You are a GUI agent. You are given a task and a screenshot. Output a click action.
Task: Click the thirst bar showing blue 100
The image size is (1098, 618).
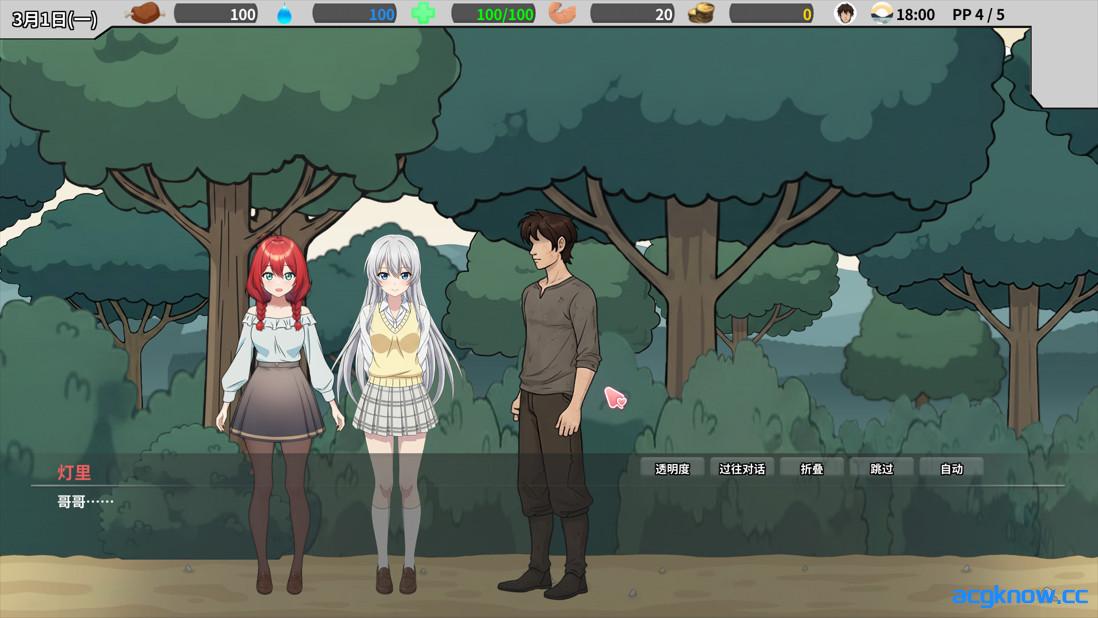point(354,13)
